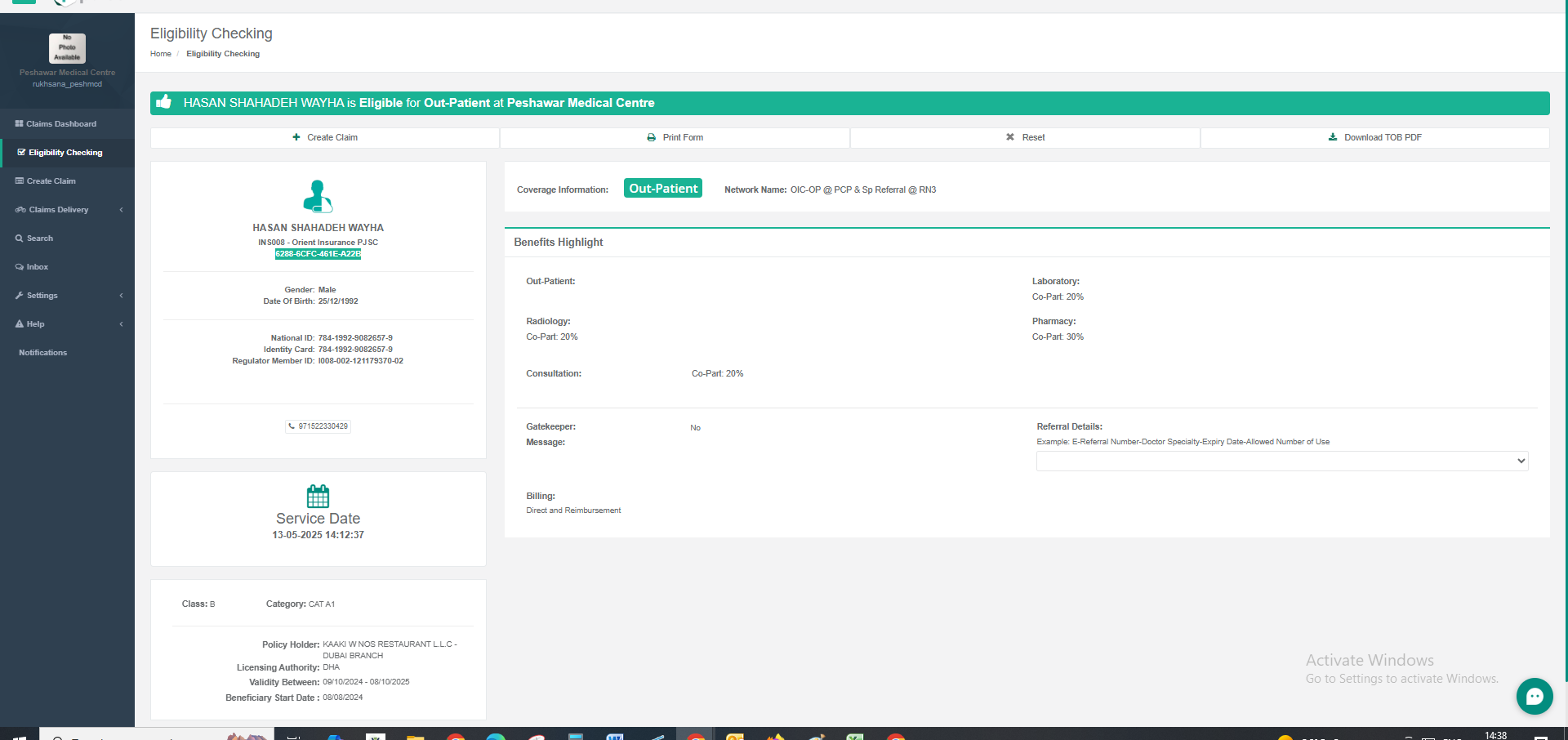Image resolution: width=1568 pixels, height=740 pixels.
Task: Click the chat support bubble icon
Action: [1534, 696]
